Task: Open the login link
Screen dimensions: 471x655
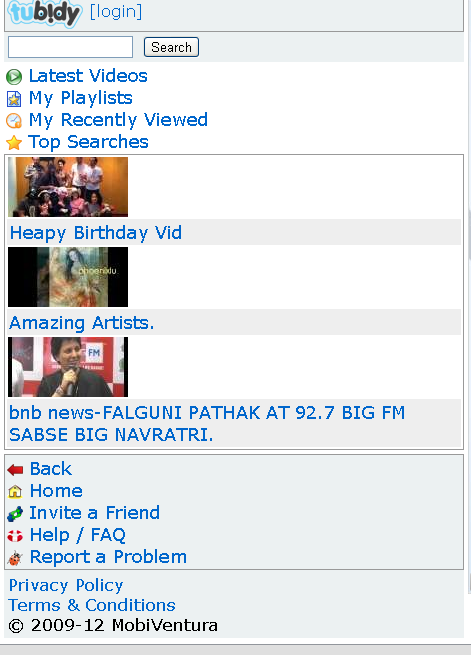Action: coord(116,11)
